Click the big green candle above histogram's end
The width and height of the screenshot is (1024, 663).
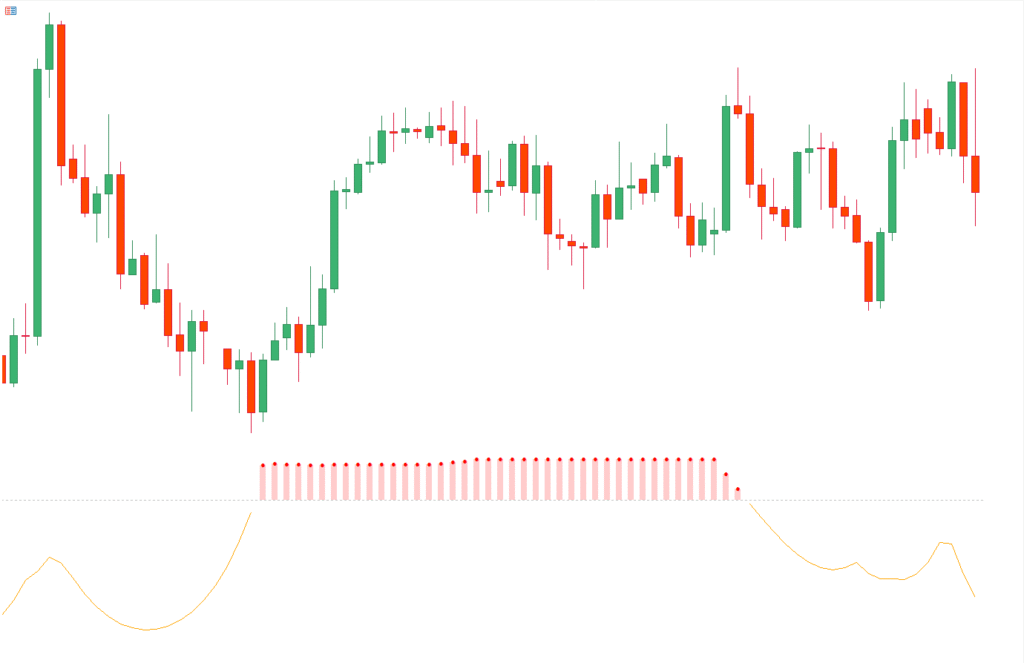726,168
